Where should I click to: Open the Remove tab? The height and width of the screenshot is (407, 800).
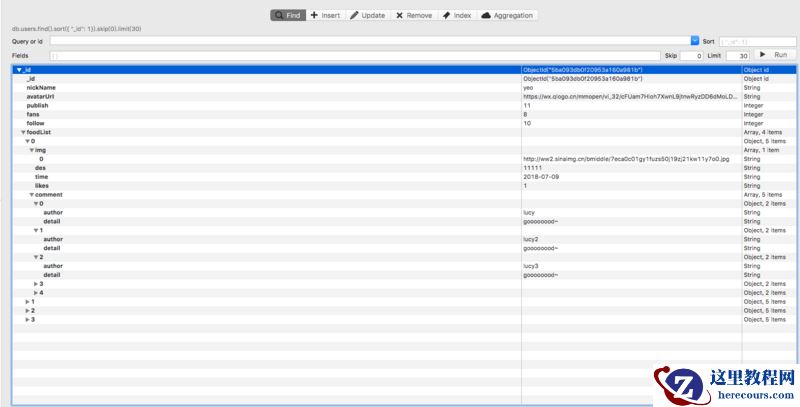pyautogui.click(x=414, y=15)
